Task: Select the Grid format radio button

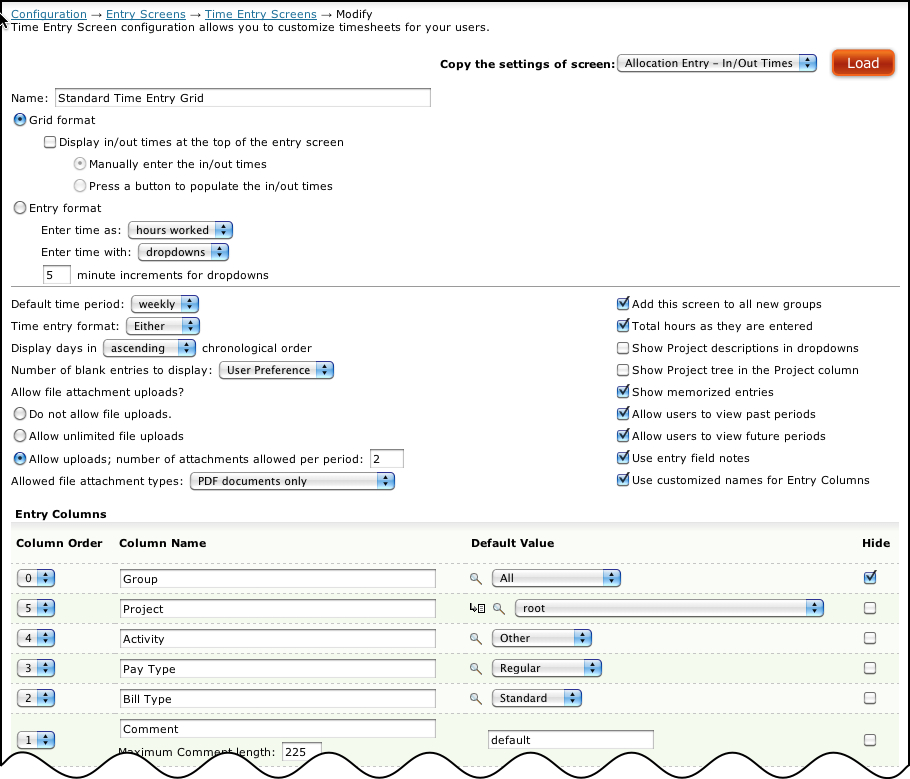Action: (x=20, y=120)
